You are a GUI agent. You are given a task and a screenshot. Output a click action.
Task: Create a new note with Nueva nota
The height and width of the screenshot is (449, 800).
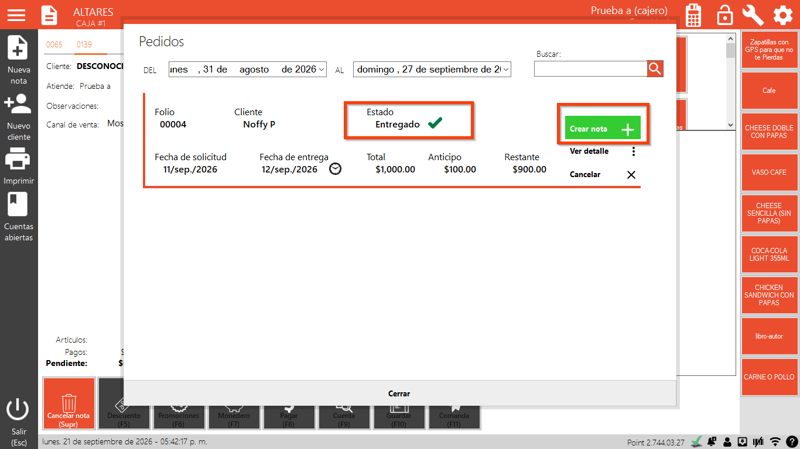tap(18, 61)
